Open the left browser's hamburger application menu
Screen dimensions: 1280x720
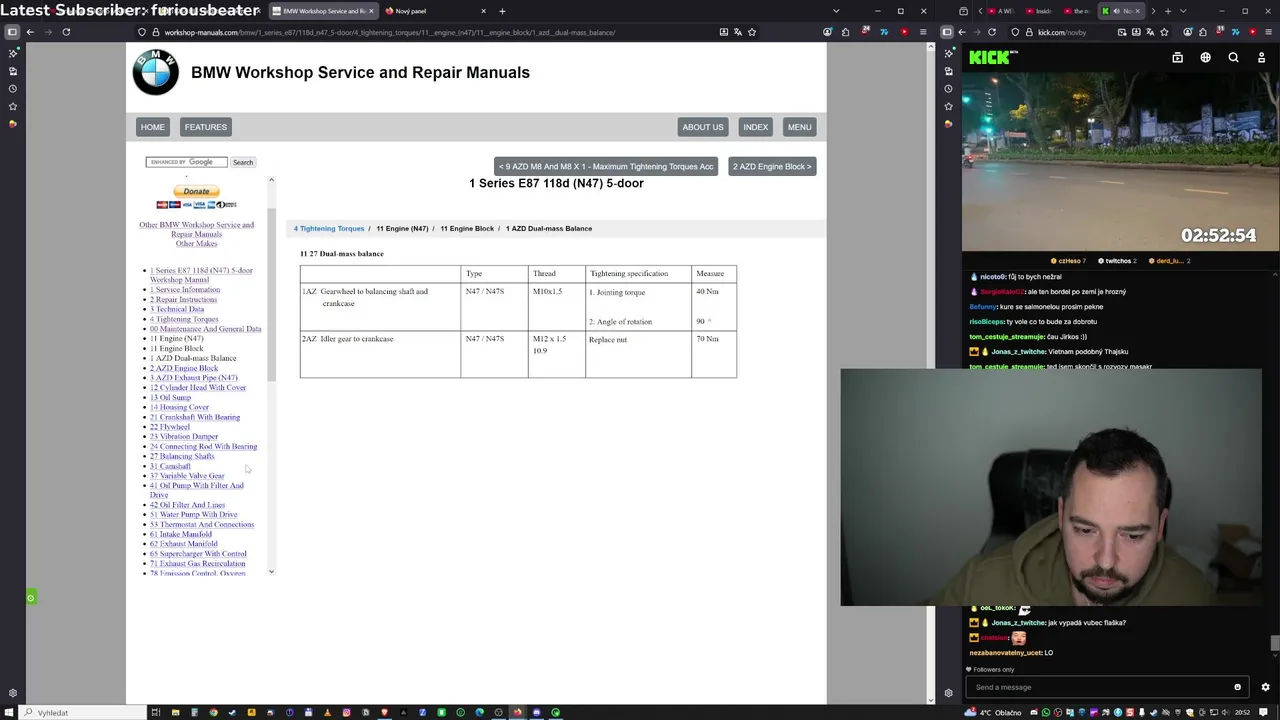(924, 32)
